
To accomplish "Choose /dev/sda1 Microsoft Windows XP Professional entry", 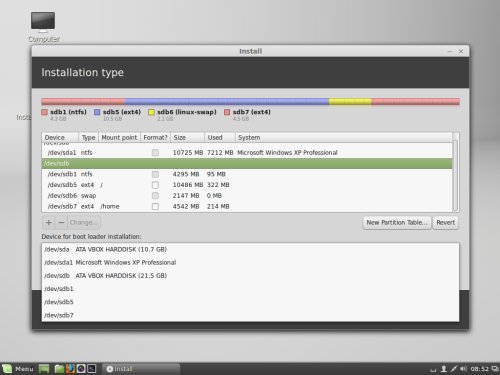I will click(x=250, y=263).
